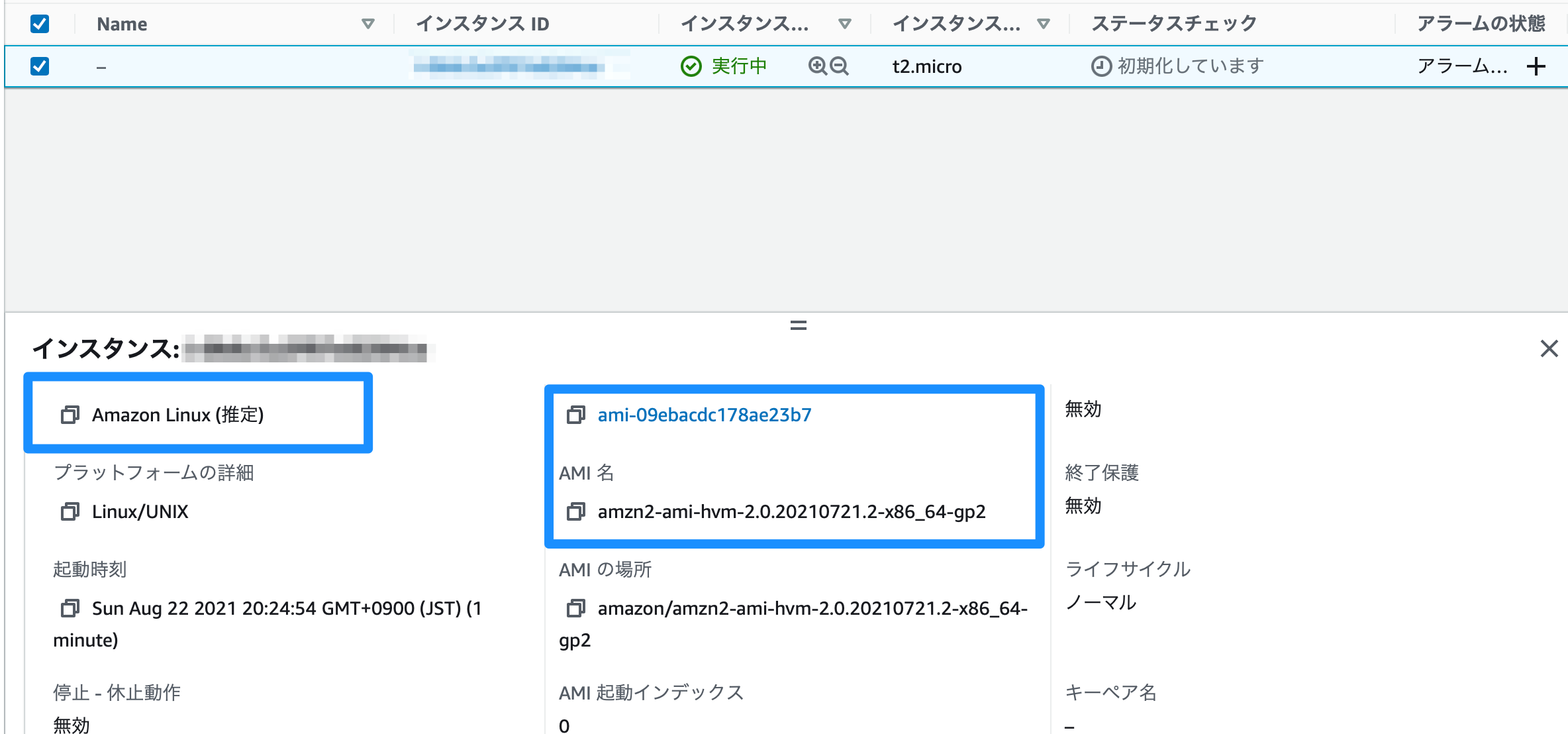
Task: Toggle the select-all header checkbox
Action: [40, 24]
